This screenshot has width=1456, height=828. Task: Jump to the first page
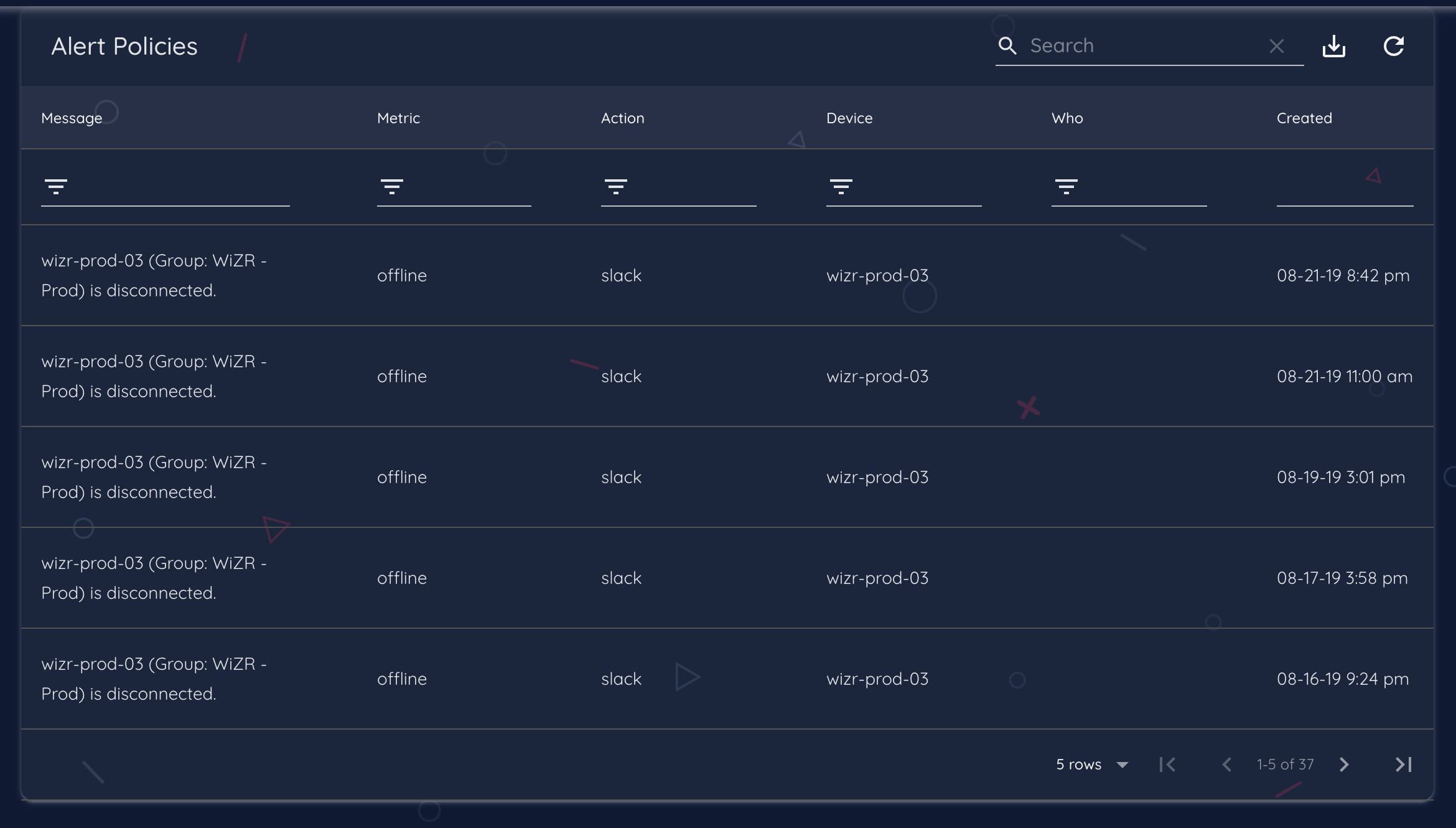(1167, 764)
